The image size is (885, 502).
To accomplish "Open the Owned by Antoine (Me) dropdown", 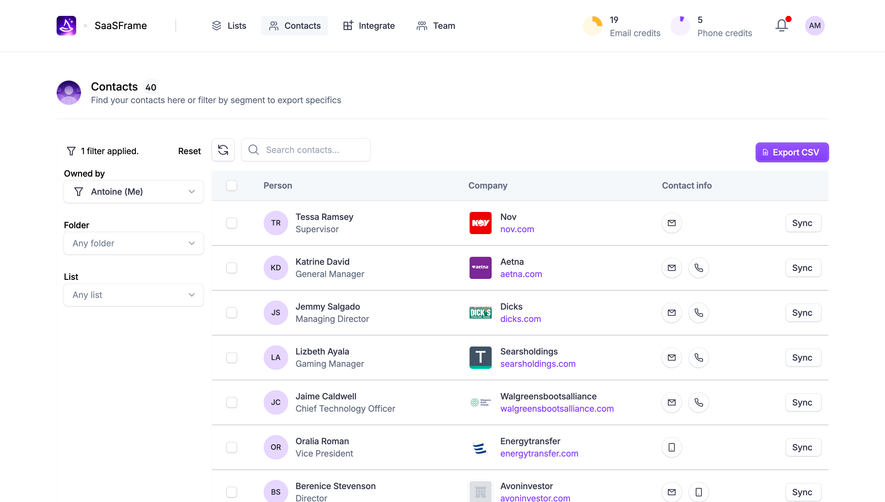I will pyautogui.click(x=134, y=192).
